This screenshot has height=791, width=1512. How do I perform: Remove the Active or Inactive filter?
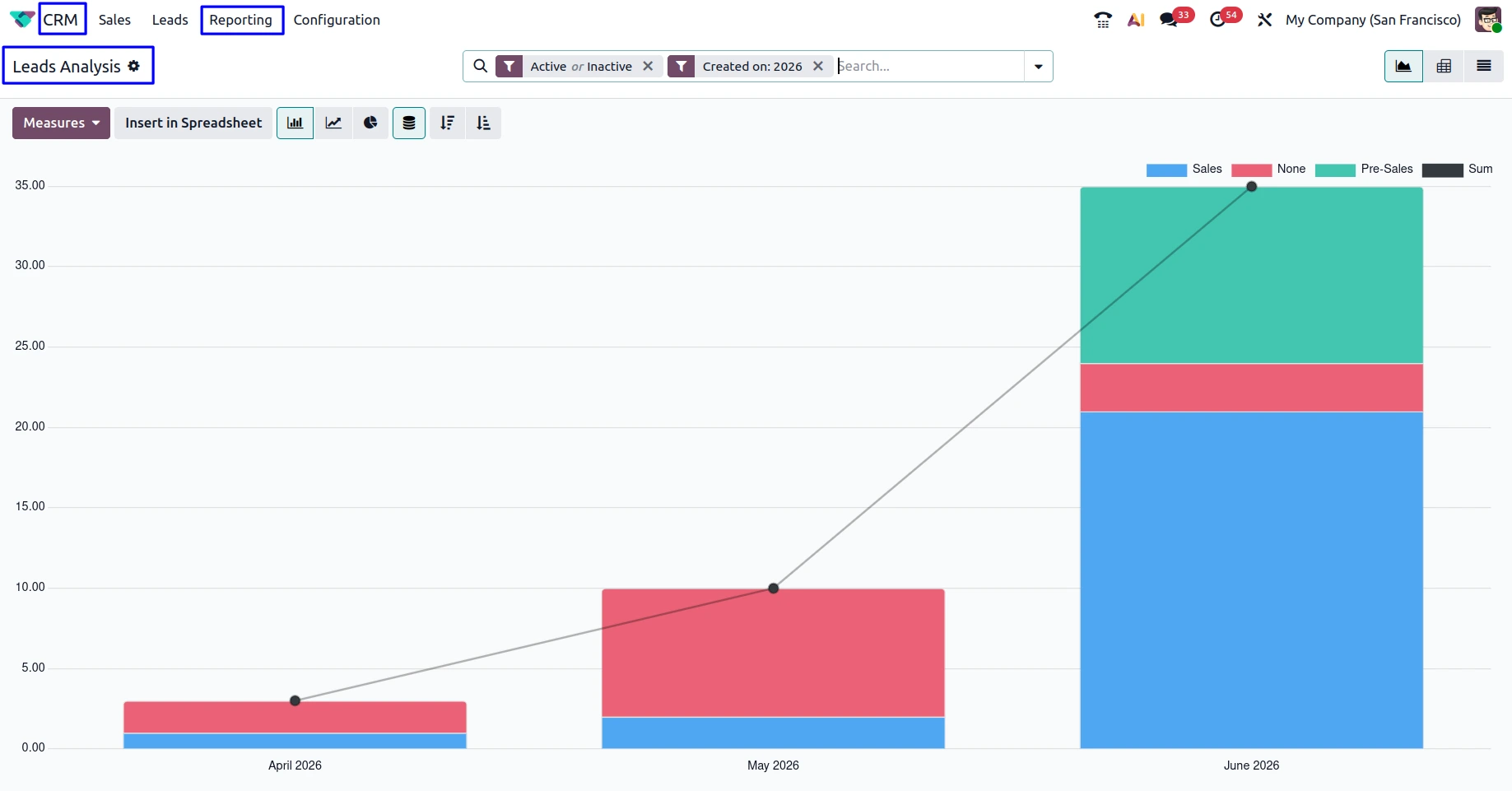pyautogui.click(x=648, y=66)
